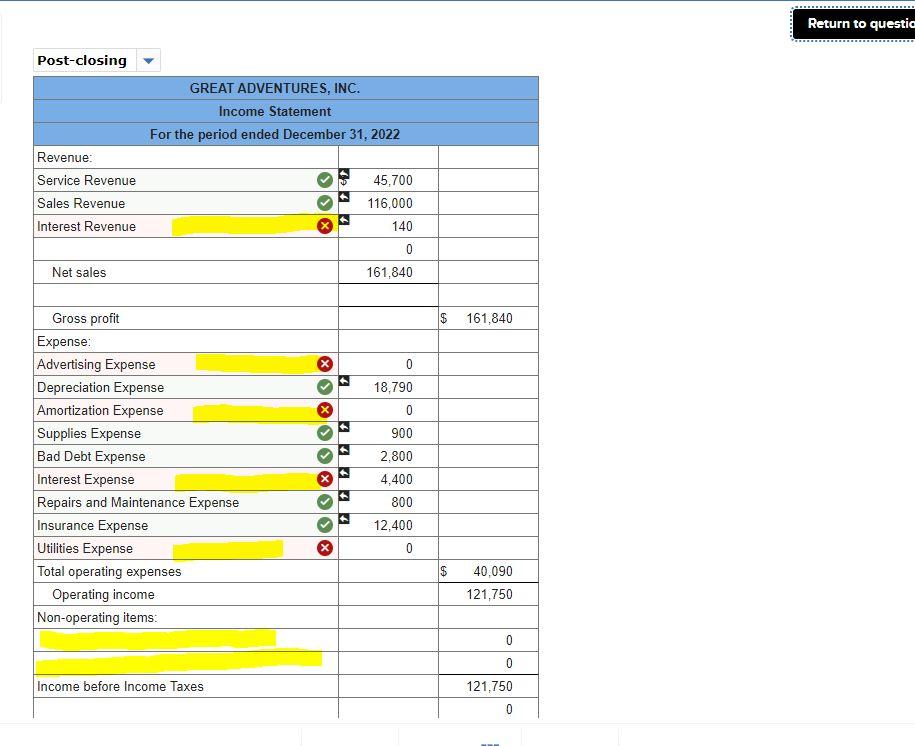Open the Post-closing dropdown arrow
Image resolution: width=915 pixels, height=746 pixels.
[147, 60]
